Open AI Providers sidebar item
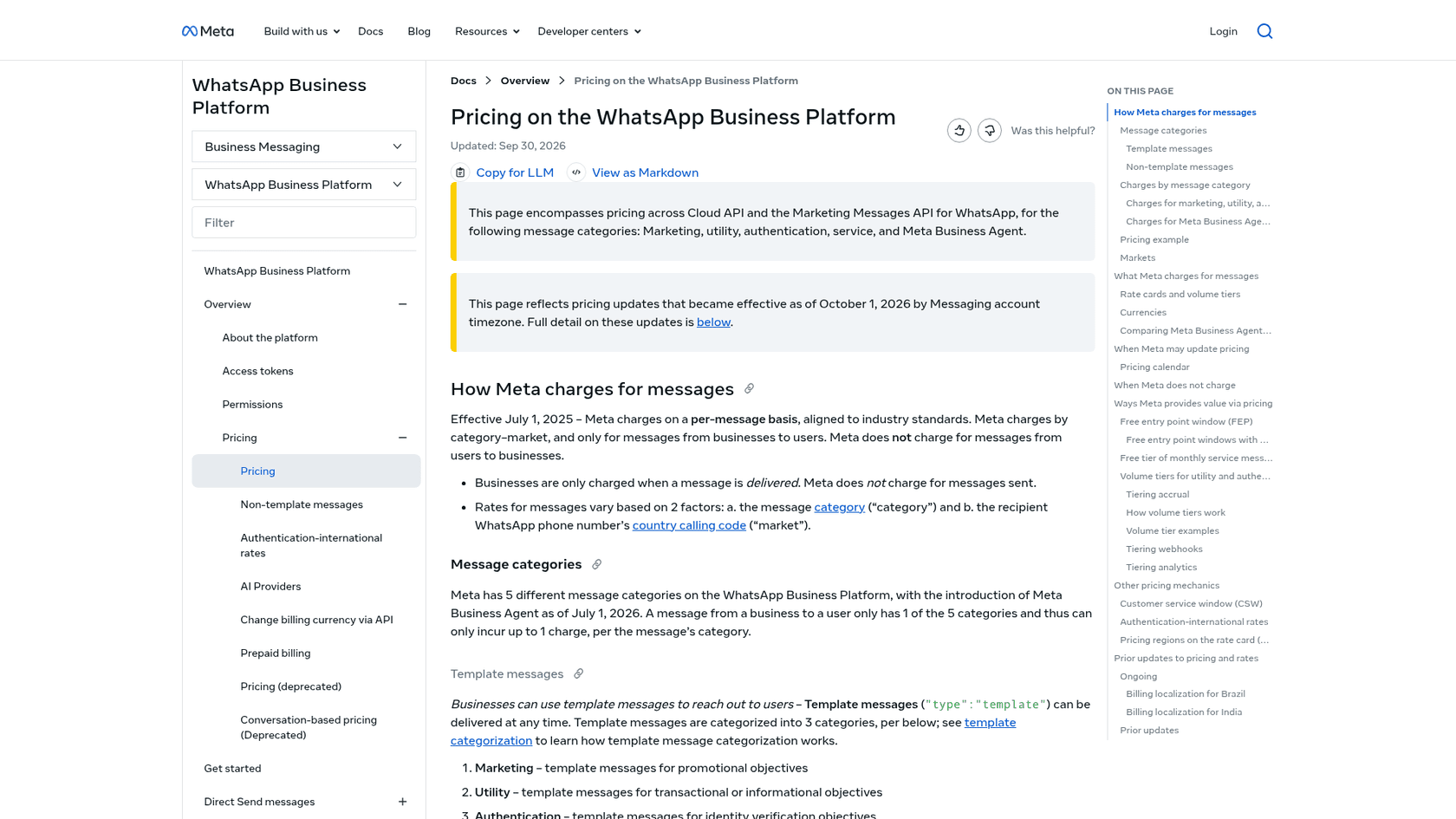 pos(270,587)
